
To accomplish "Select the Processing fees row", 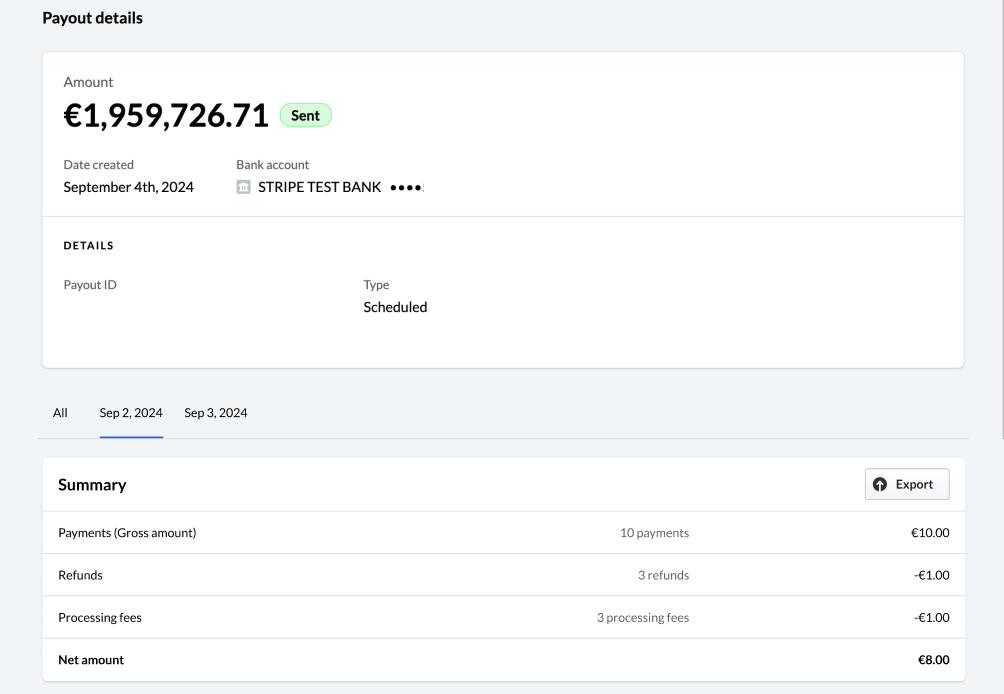I will tap(100, 617).
